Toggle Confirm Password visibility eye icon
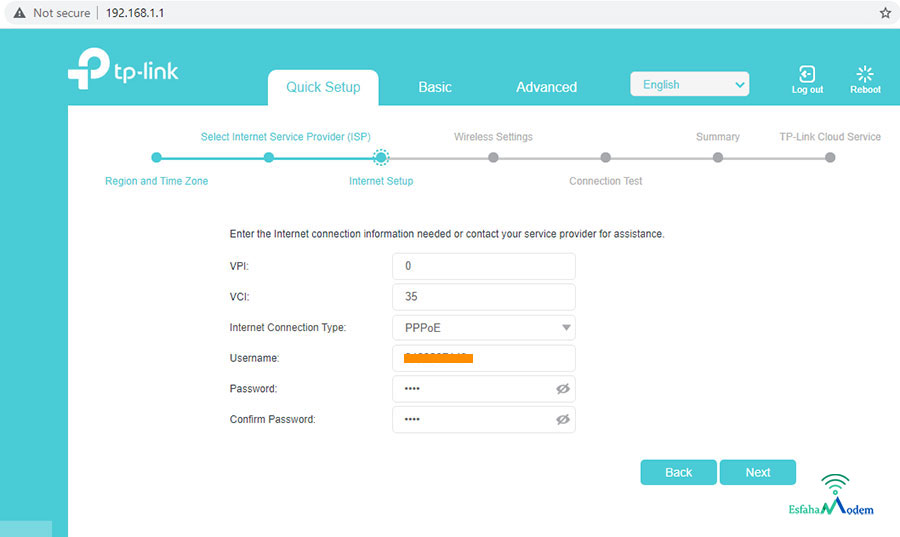Screen dimensions: 900x537 click(x=562, y=420)
